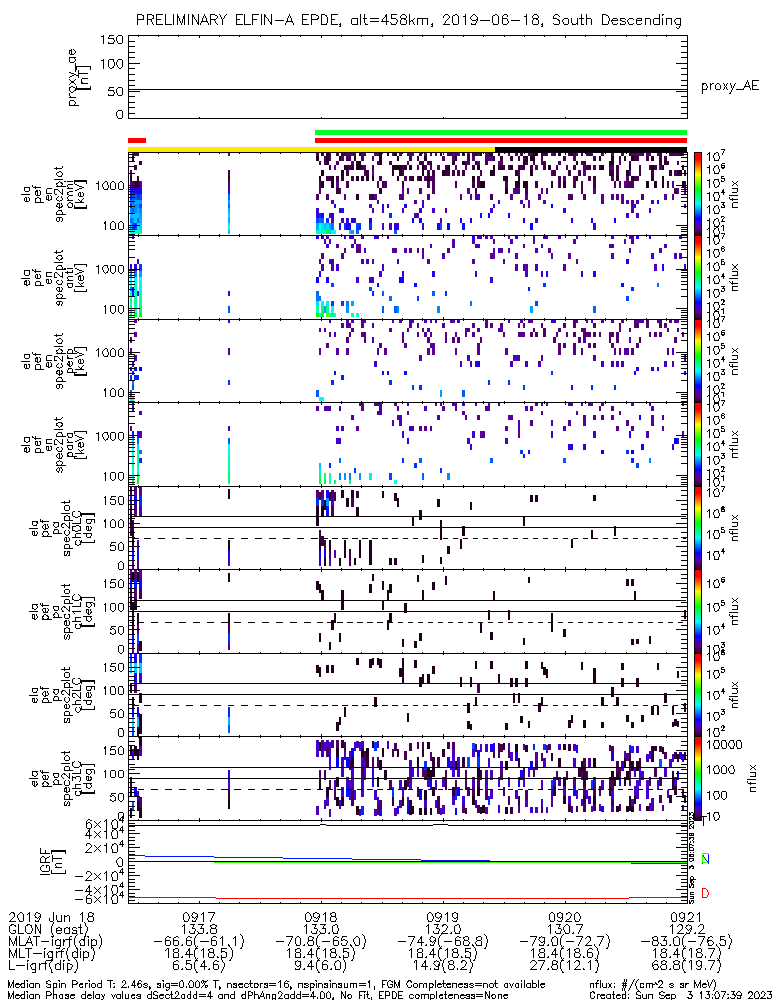Viewport: 775px width, 1000px height.
Task: Click the GLON (east) row label
Action: (x=48, y=930)
